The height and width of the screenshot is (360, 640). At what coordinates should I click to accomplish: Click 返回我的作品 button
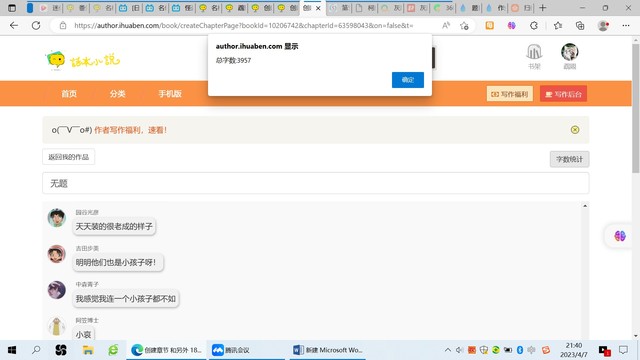tap(69, 157)
